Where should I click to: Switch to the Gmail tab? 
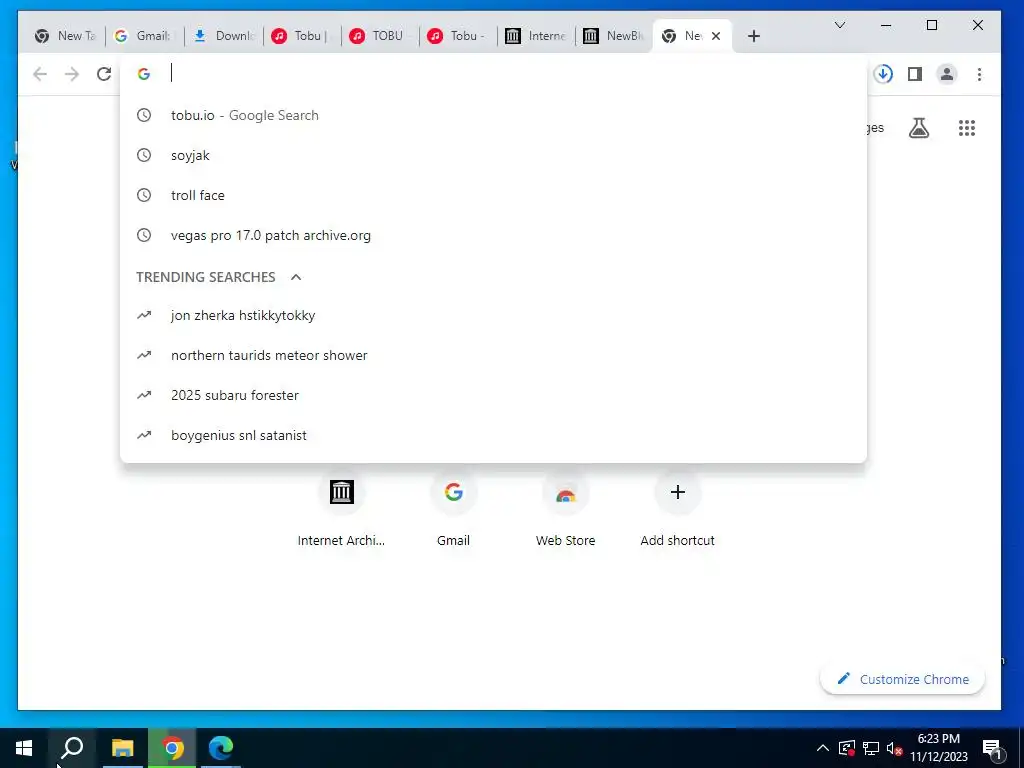[144, 36]
